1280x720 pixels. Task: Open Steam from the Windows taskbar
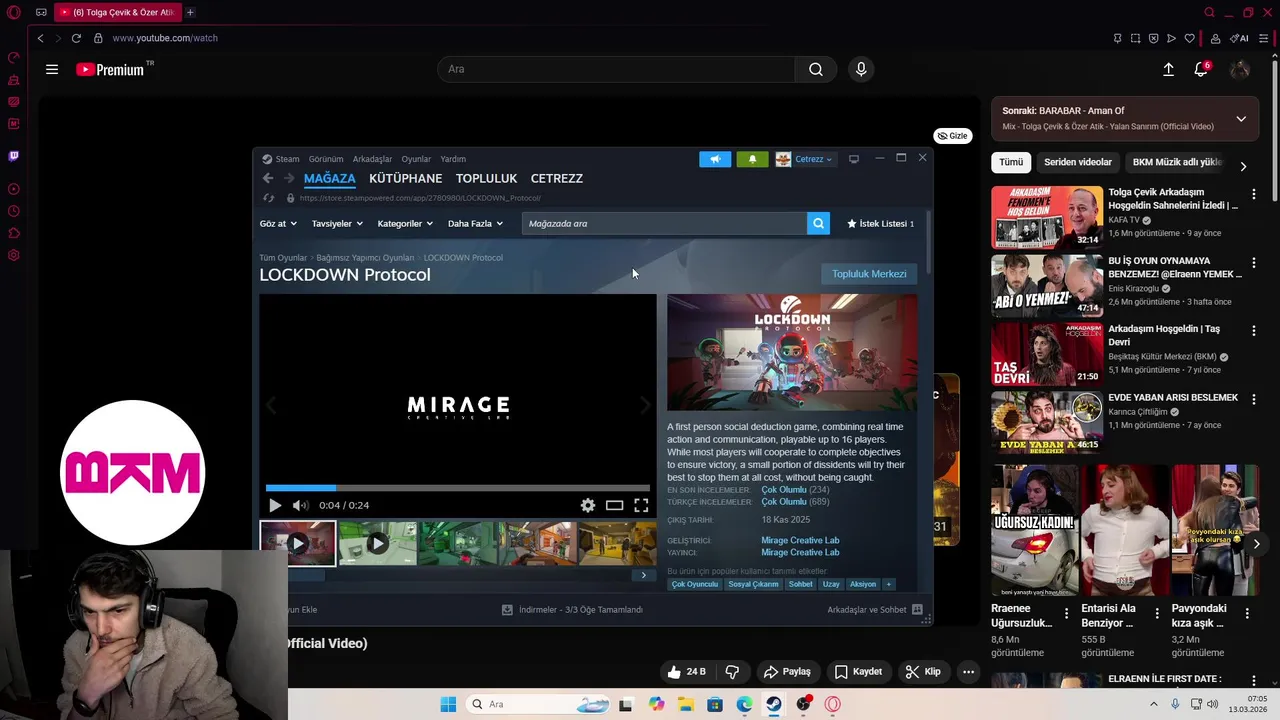pyautogui.click(x=774, y=704)
